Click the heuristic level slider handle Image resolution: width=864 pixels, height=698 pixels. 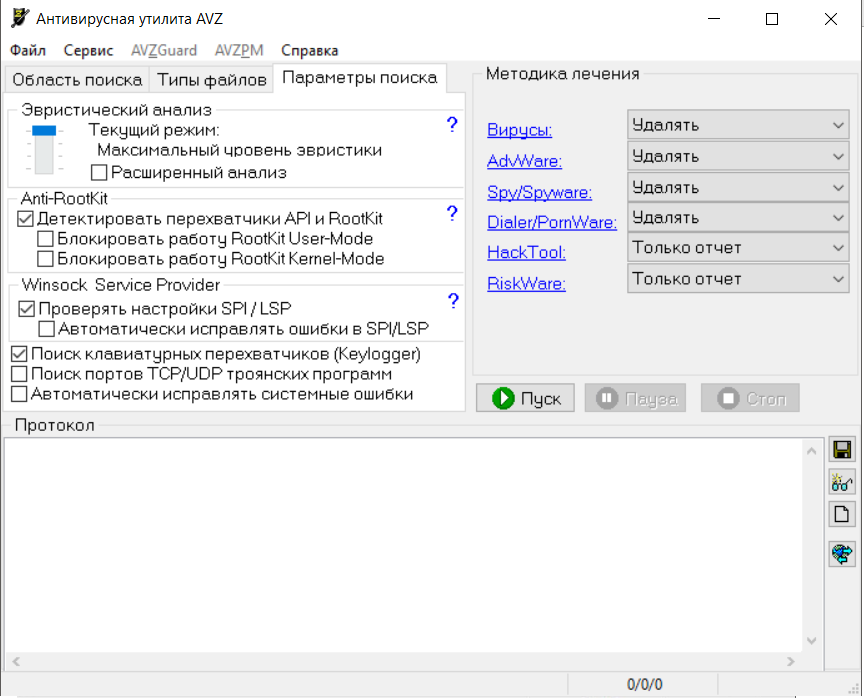(44, 130)
